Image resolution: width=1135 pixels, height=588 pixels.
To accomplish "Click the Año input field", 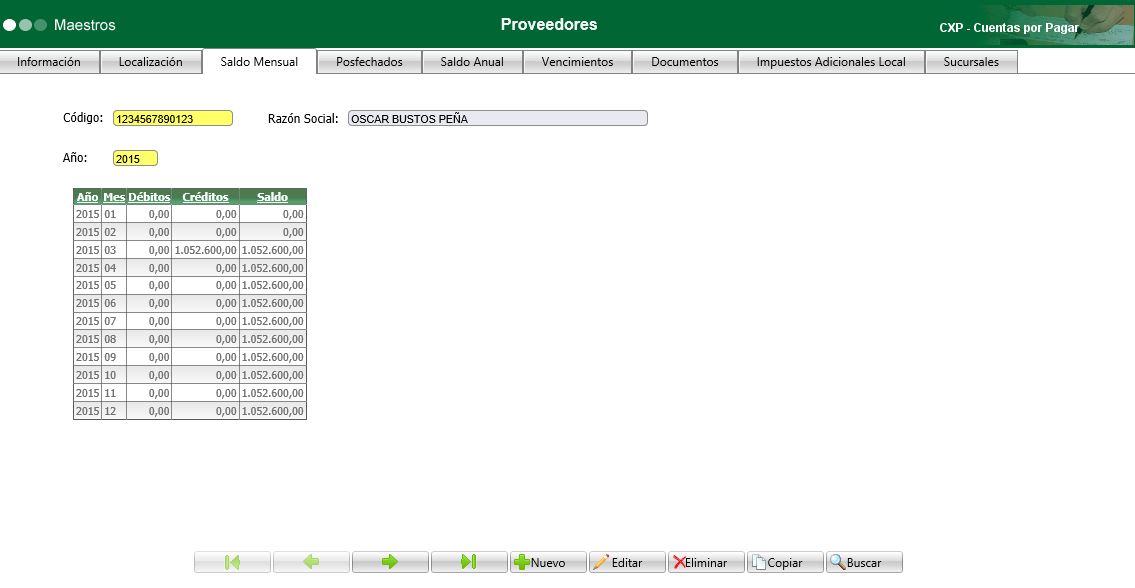I will 135,159.
